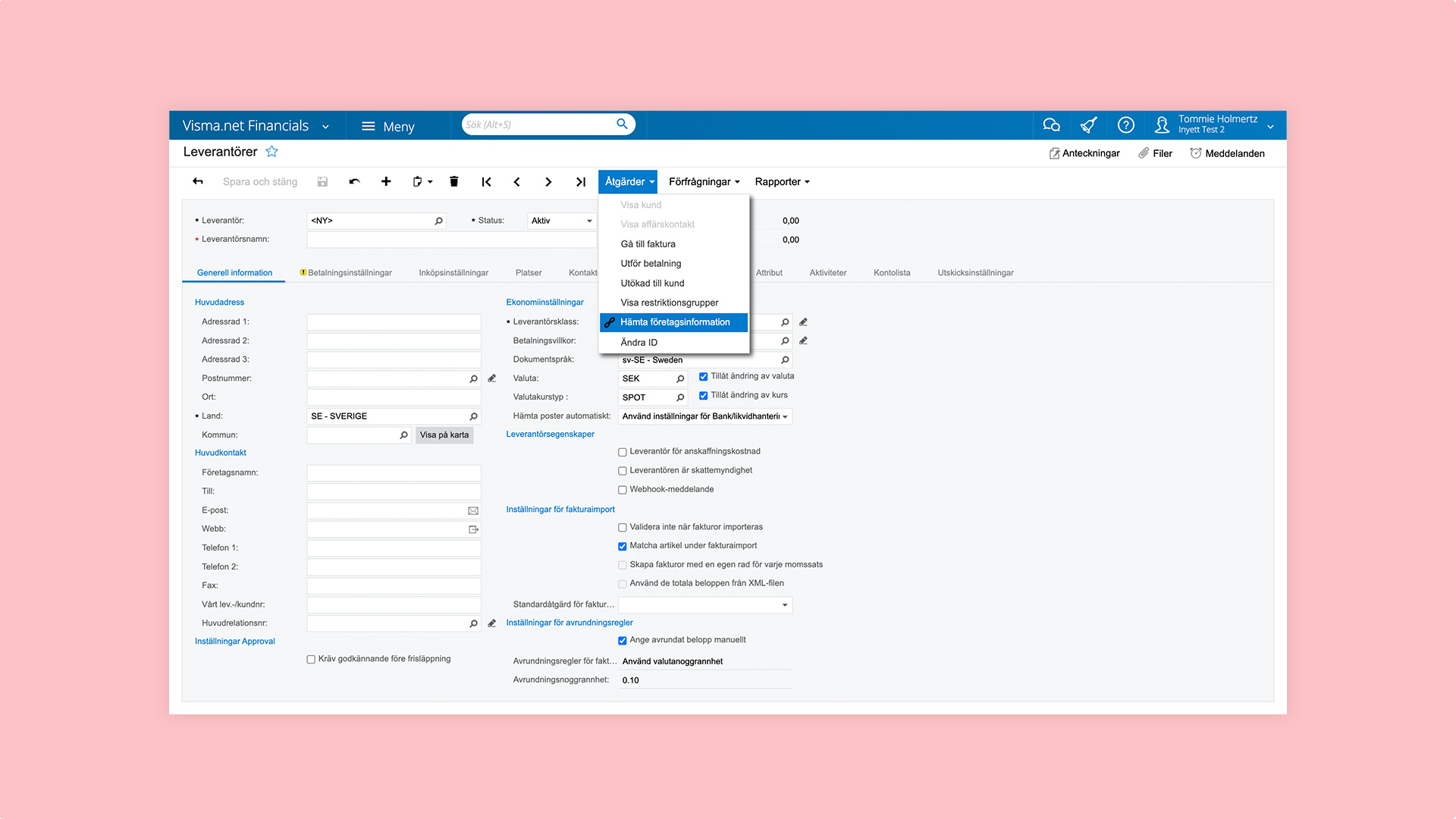Select Utför betalning menu item
The image size is (1456, 819).
pyautogui.click(x=673, y=264)
